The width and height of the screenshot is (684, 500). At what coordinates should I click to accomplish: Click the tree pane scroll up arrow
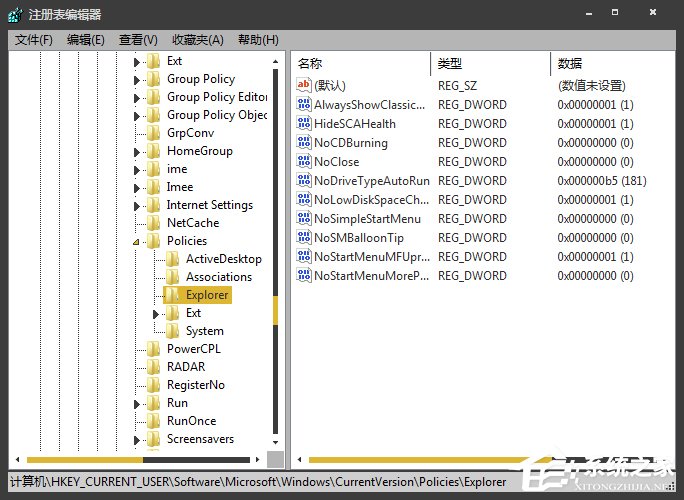coord(275,62)
